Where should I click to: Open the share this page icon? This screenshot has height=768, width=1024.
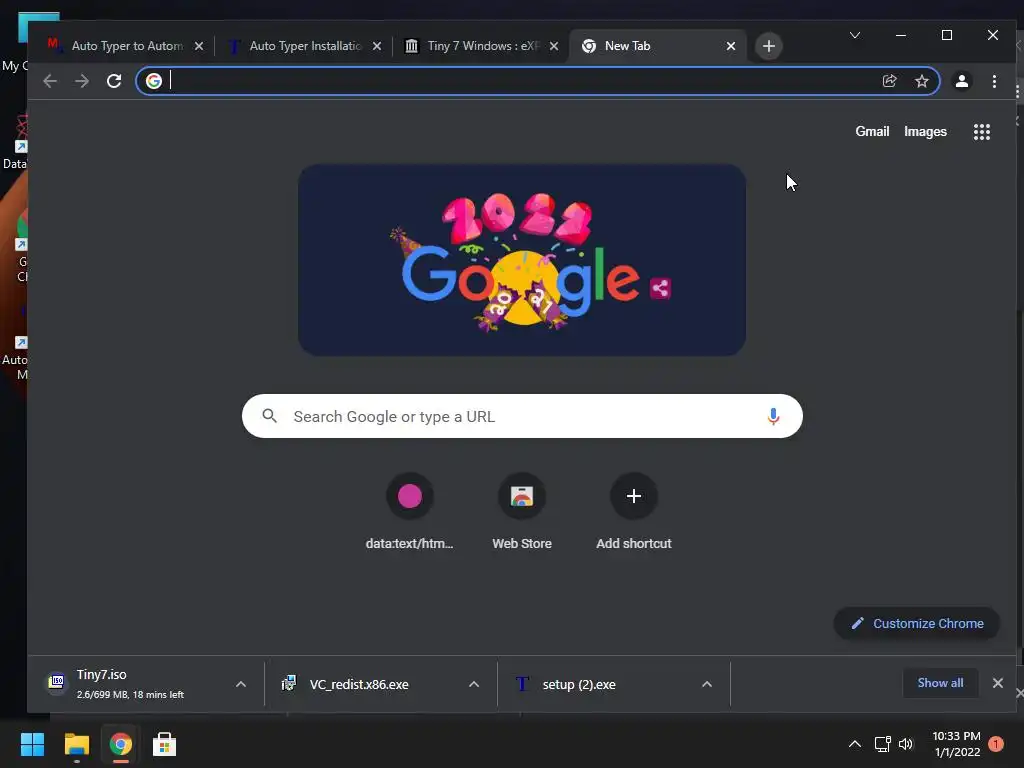coord(889,81)
